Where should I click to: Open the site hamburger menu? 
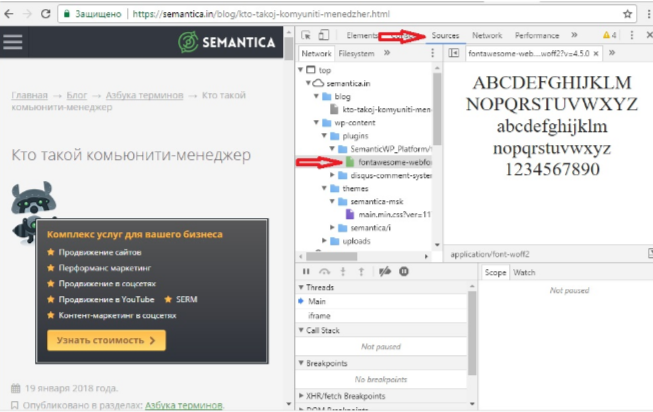(13, 42)
